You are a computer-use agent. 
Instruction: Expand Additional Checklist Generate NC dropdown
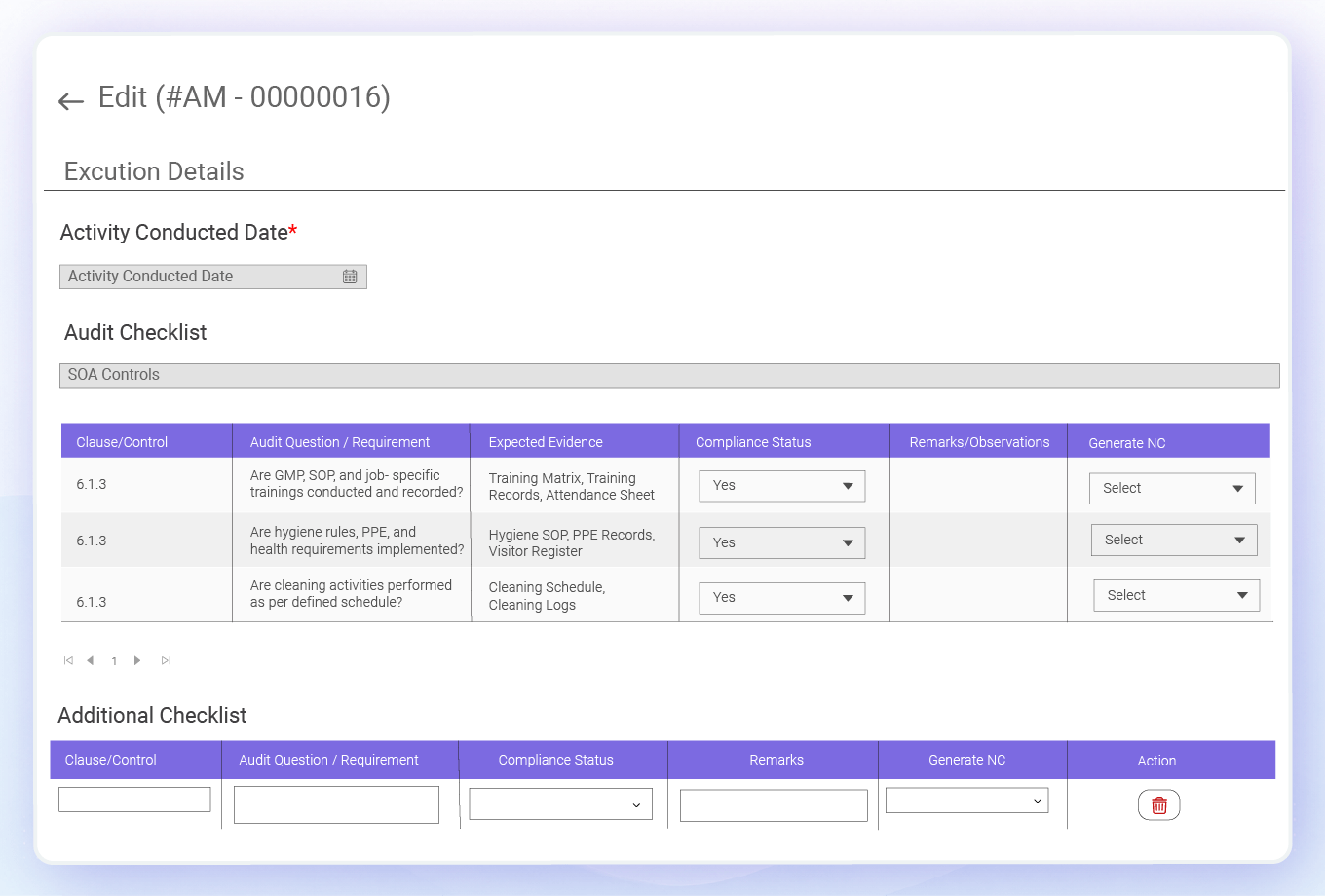point(966,800)
